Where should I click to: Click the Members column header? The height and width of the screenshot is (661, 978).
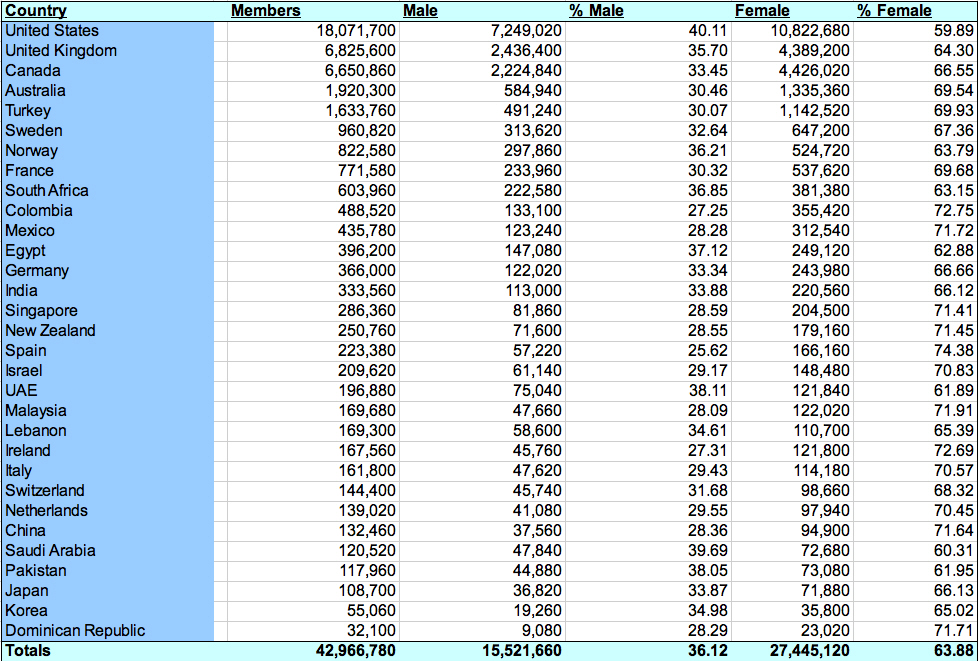(265, 11)
